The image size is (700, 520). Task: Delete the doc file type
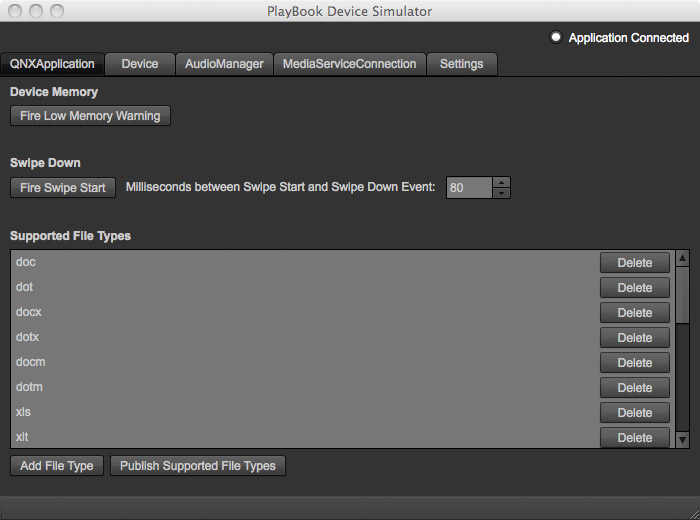pos(635,262)
